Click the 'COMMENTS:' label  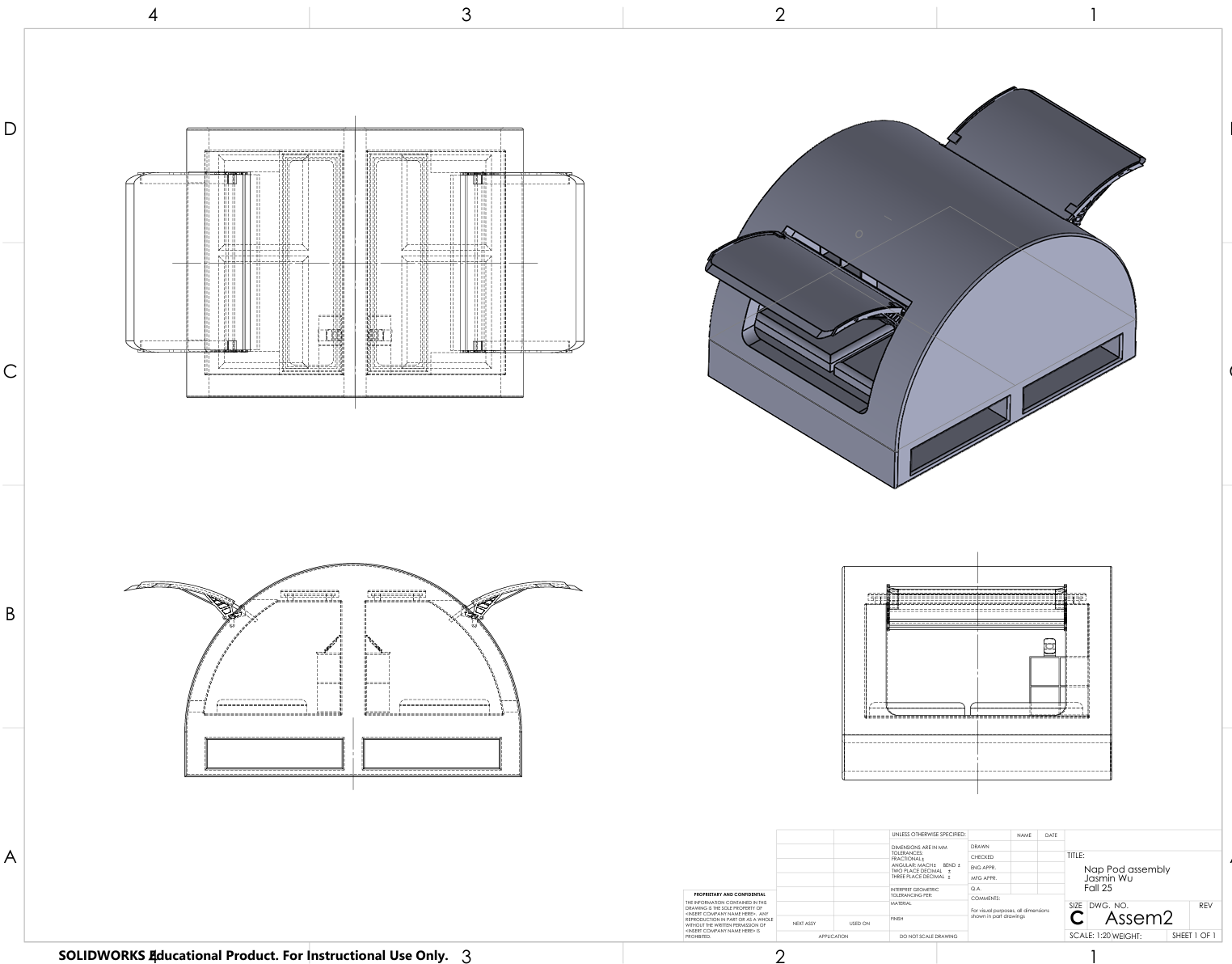pyautogui.click(x=985, y=898)
